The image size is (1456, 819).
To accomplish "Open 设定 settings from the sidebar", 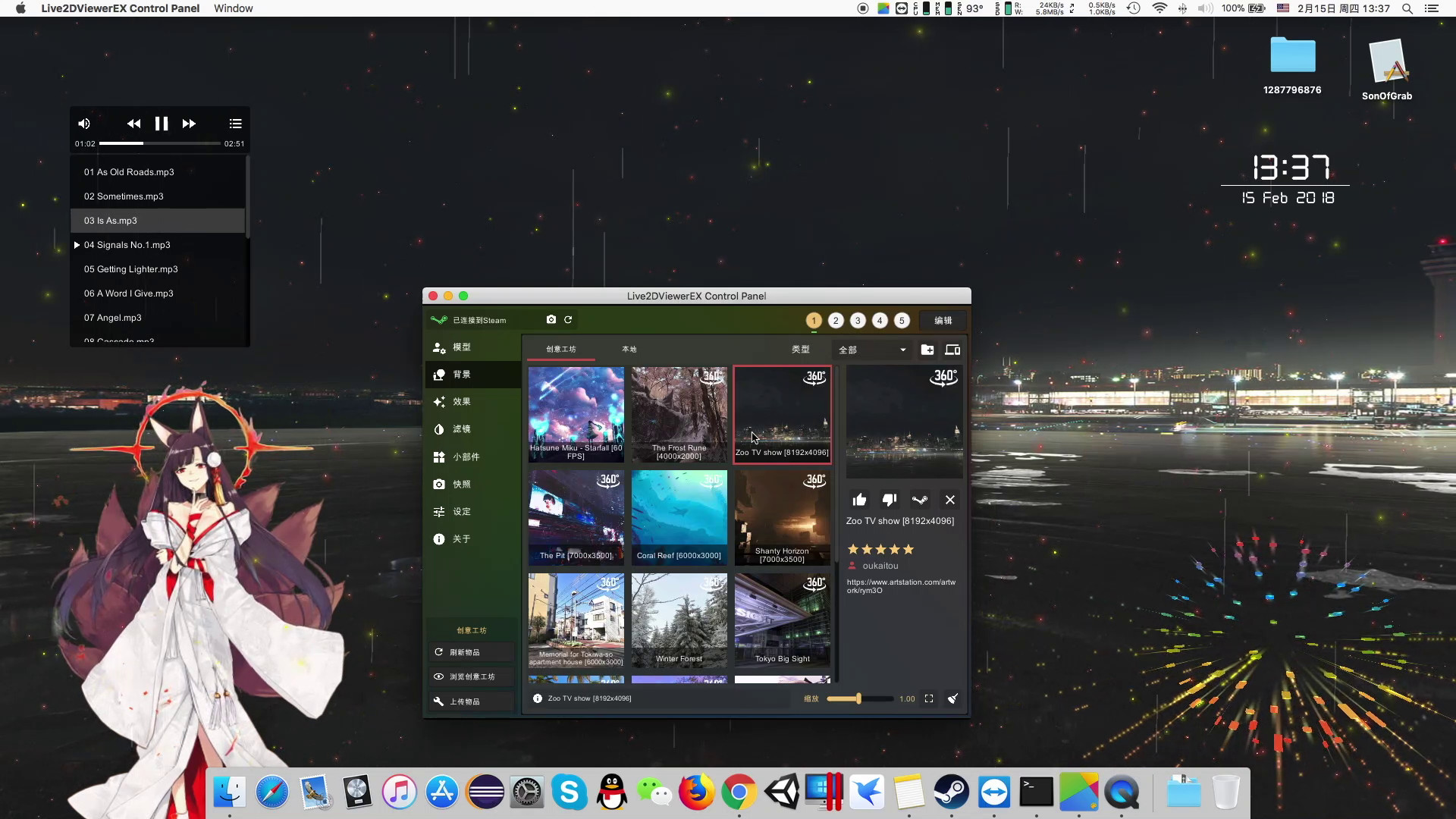I will pos(461,511).
